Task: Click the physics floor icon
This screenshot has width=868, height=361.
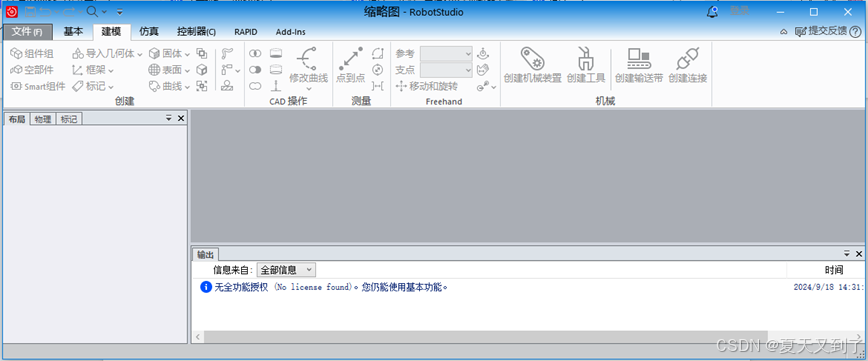Action: point(227,86)
